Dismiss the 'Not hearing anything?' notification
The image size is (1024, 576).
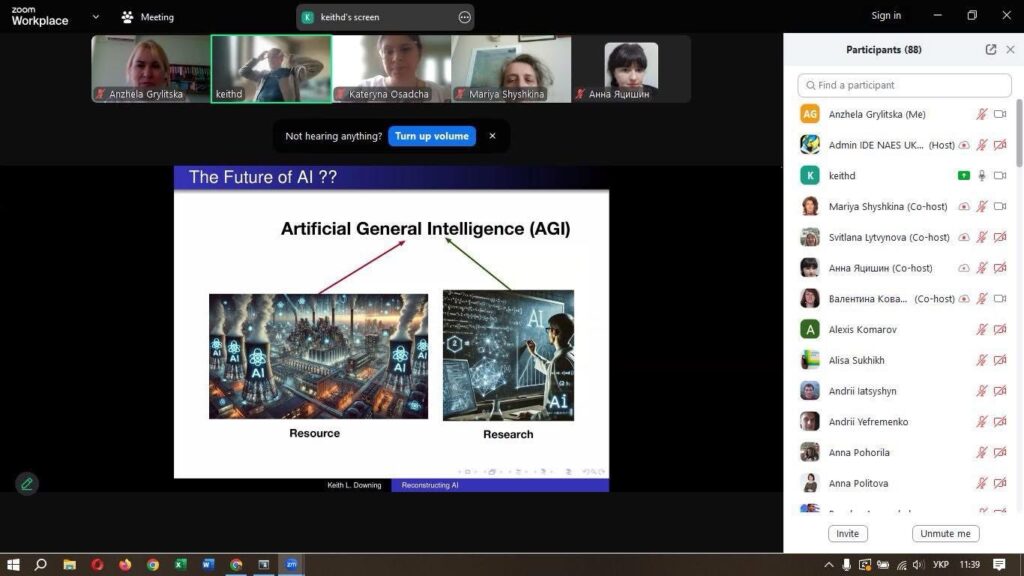[492, 136]
